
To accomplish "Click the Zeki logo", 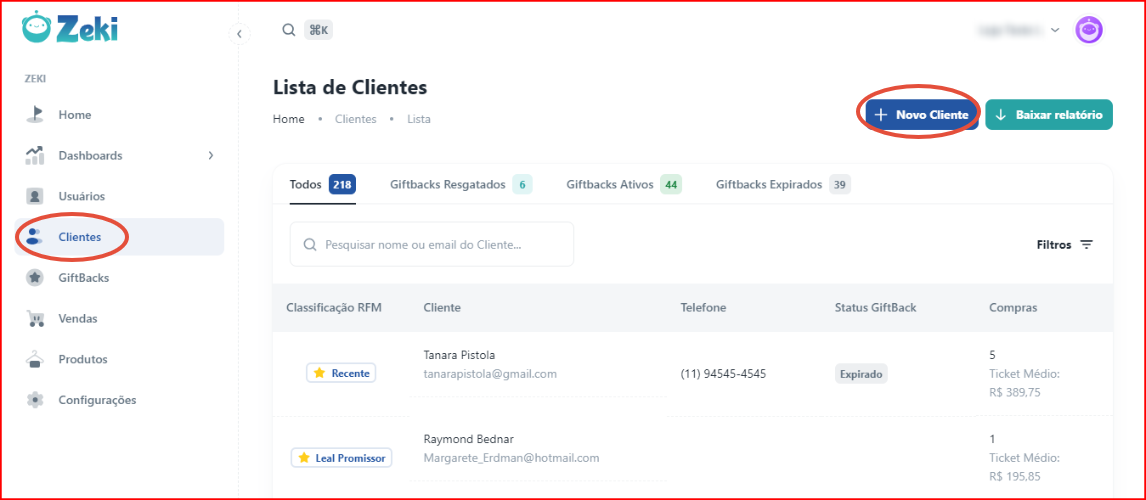I will coord(69,28).
